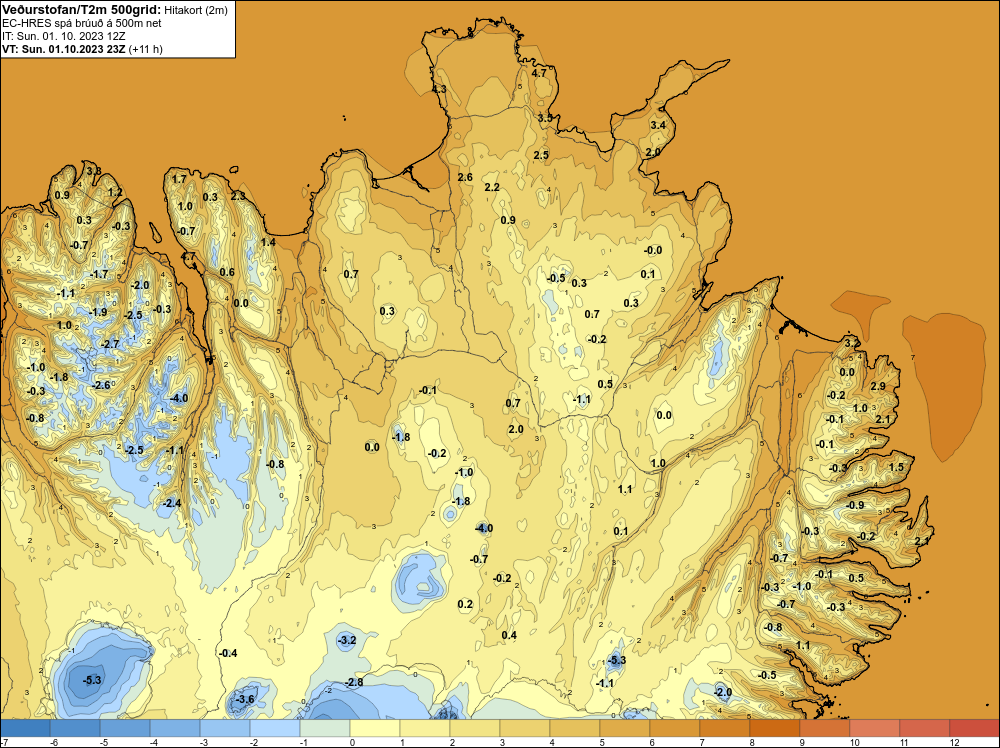Pick the legend swatch between -2 and -1
Image resolution: width=1000 pixels, height=748 pixels.
coord(275,728)
